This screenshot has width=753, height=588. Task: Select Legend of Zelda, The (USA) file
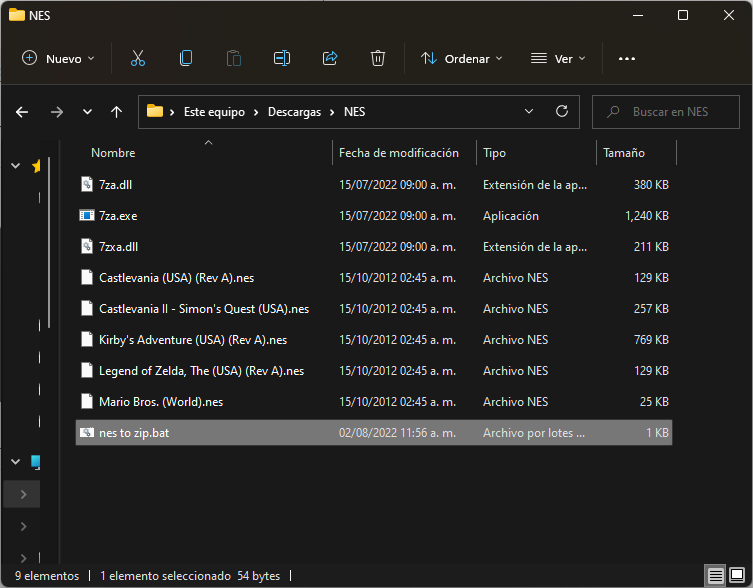(x=201, y=370)
